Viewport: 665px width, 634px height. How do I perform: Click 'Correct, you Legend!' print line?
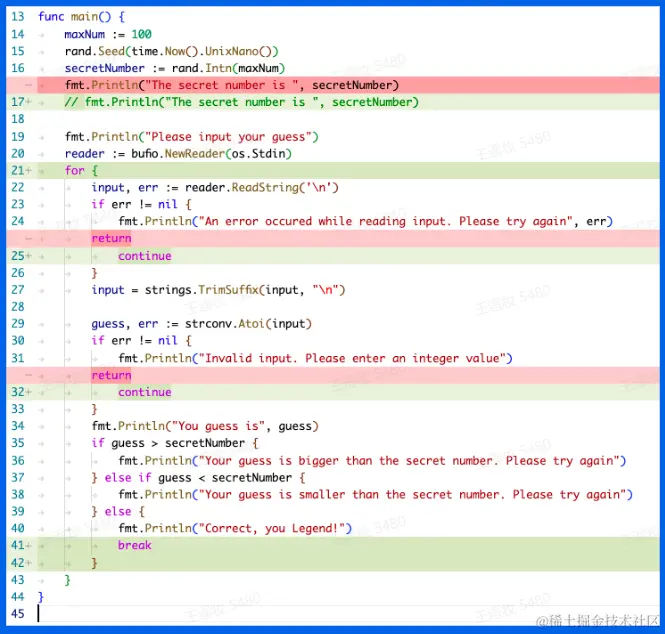(x=235, y=528)
